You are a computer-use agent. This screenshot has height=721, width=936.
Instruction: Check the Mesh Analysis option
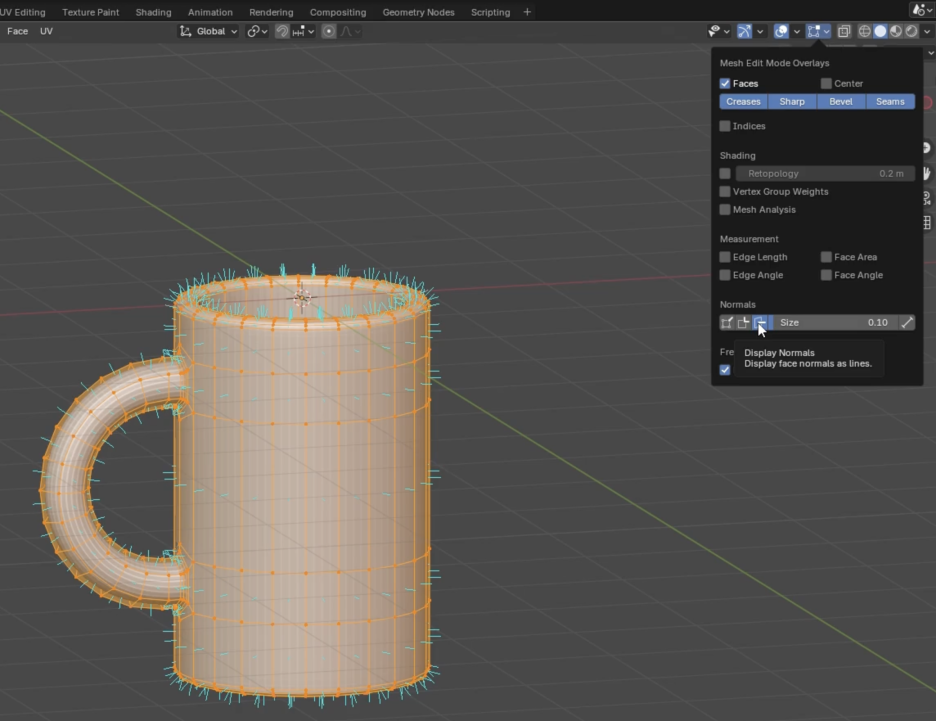725,210
